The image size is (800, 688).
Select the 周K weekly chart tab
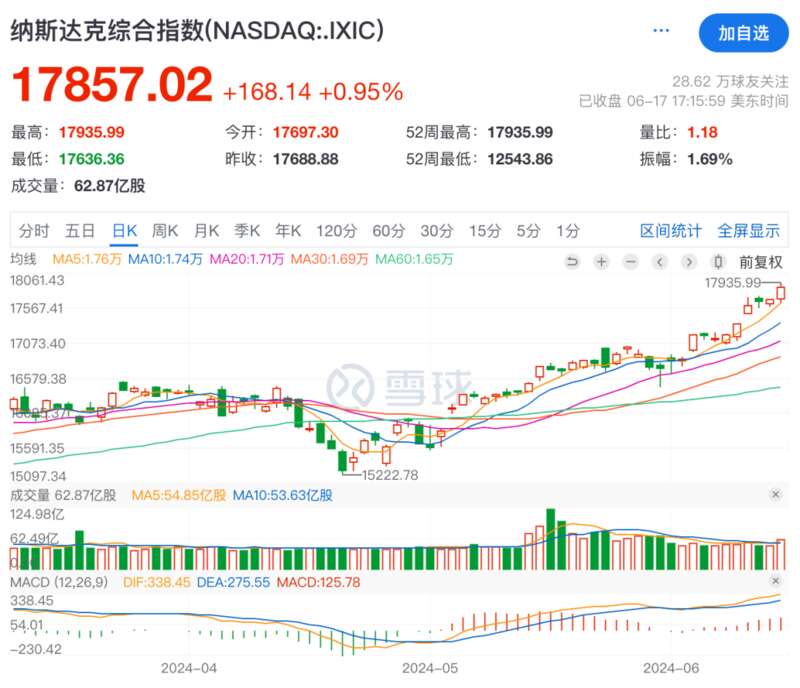[x=165, y=231]
